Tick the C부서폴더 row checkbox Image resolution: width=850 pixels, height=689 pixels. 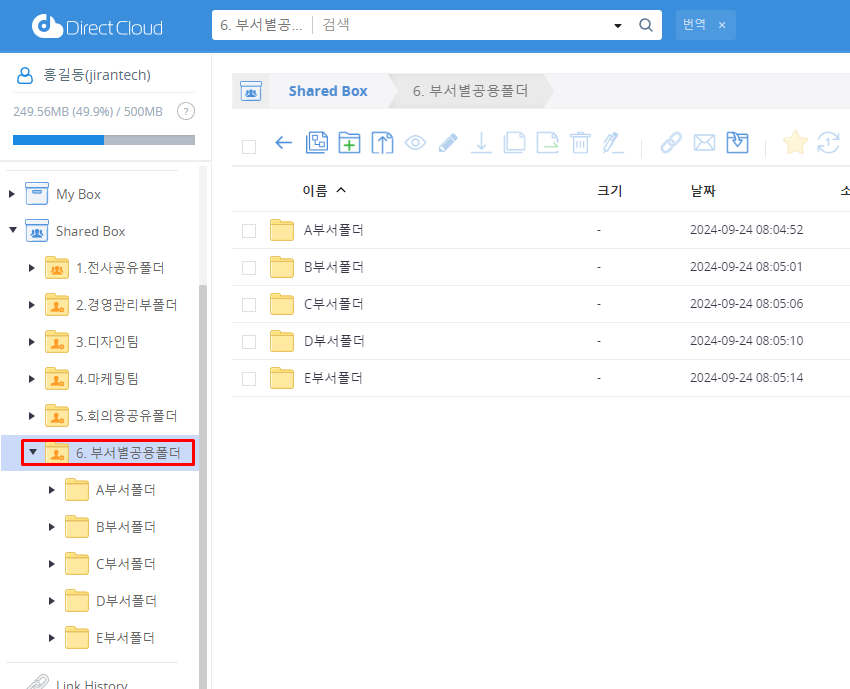click(x=249, y=305)
